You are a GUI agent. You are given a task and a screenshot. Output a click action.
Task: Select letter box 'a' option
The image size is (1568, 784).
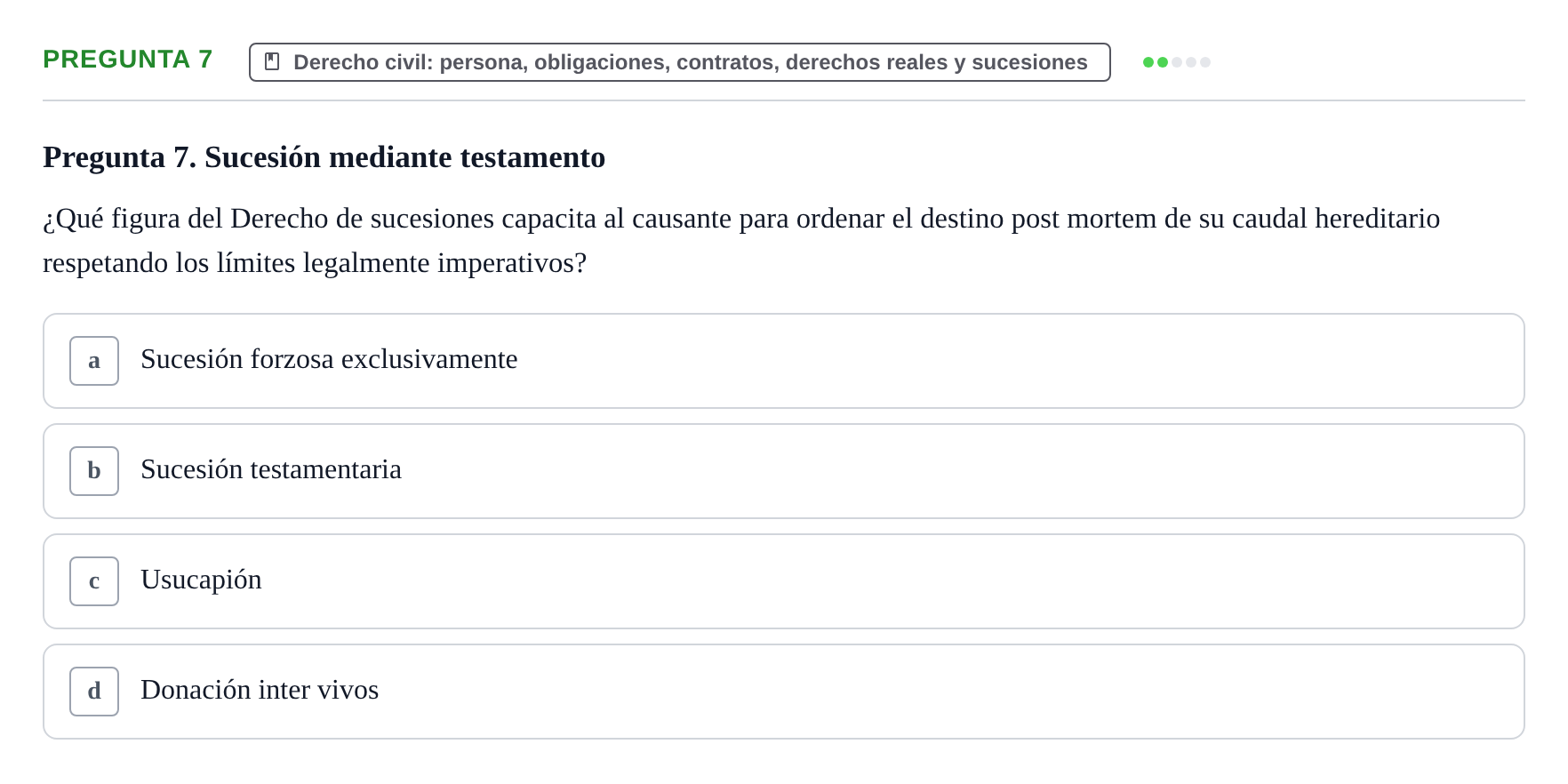pyautogui.click(x=94, y=361)
